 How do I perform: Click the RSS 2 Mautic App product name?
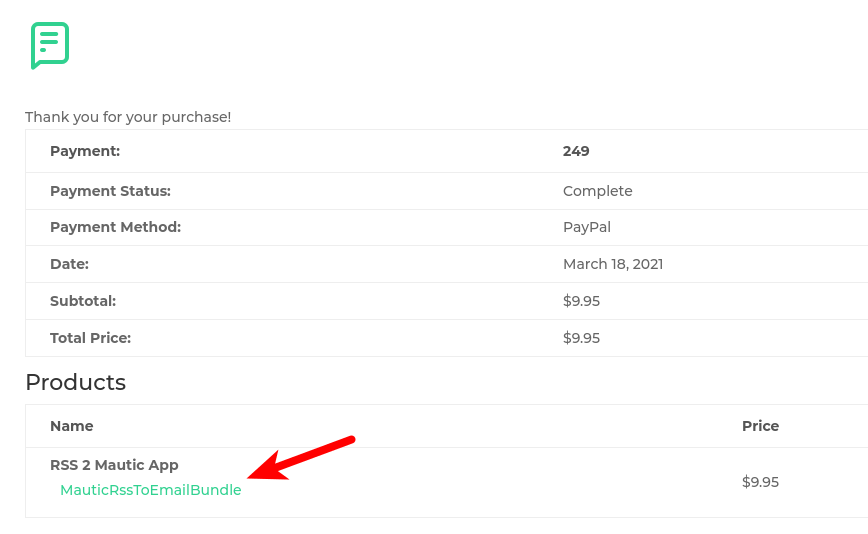[114, 465]
